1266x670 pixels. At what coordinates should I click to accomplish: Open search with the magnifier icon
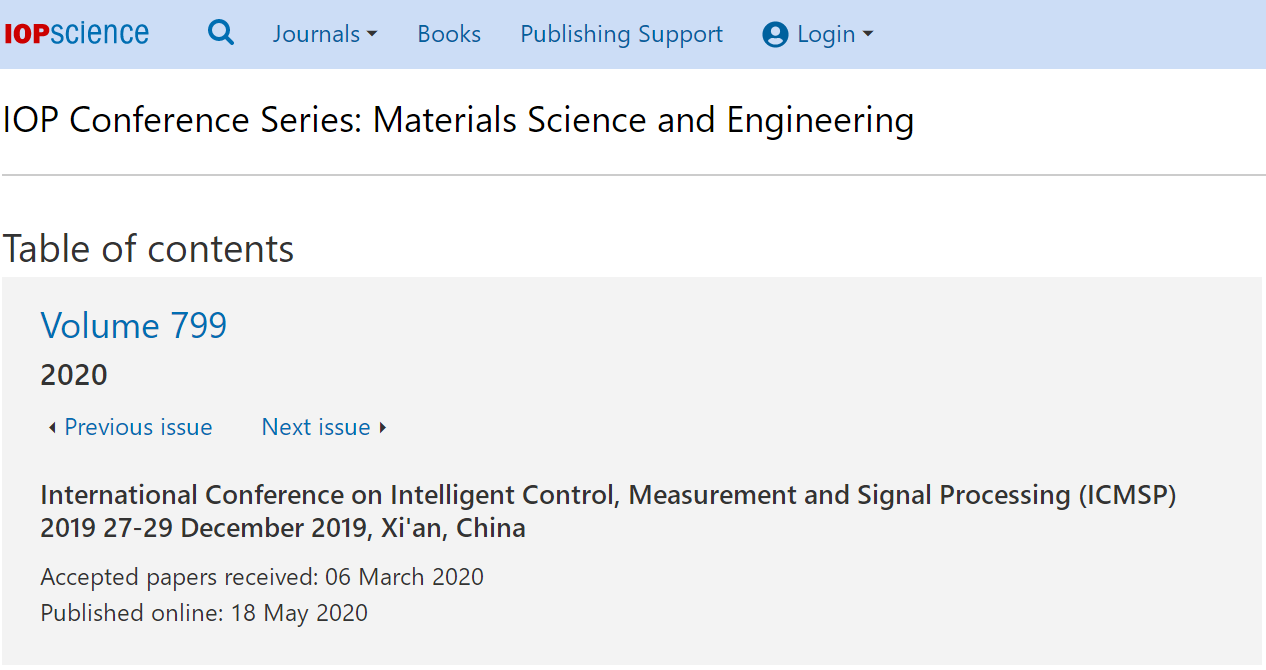[221, 33]
